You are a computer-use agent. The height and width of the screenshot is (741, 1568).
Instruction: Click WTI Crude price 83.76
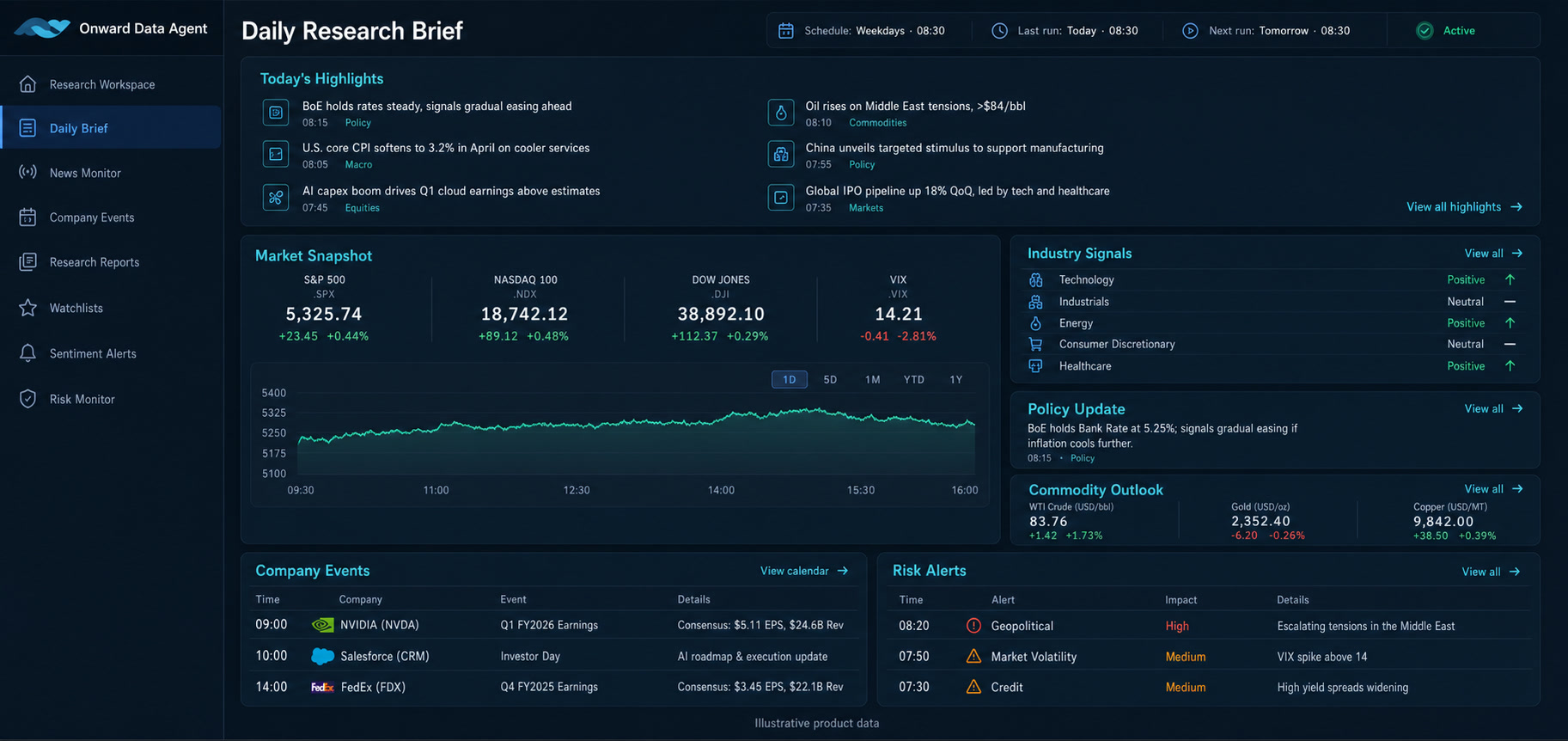tap(1048, 521)
